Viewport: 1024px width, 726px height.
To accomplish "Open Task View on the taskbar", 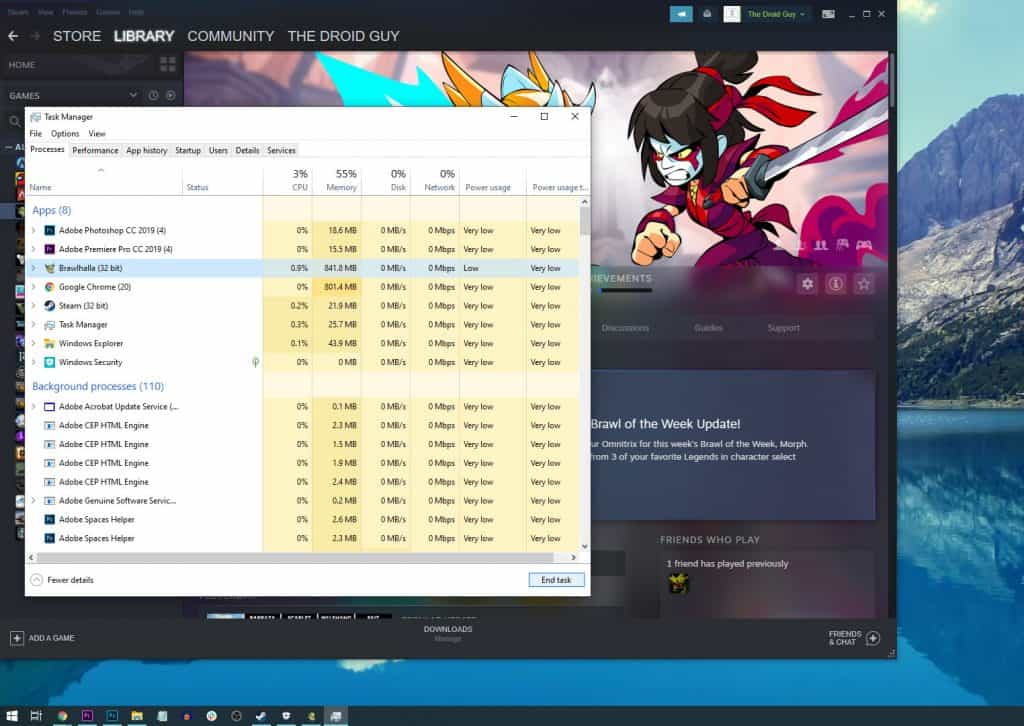I will pos(37,716).
